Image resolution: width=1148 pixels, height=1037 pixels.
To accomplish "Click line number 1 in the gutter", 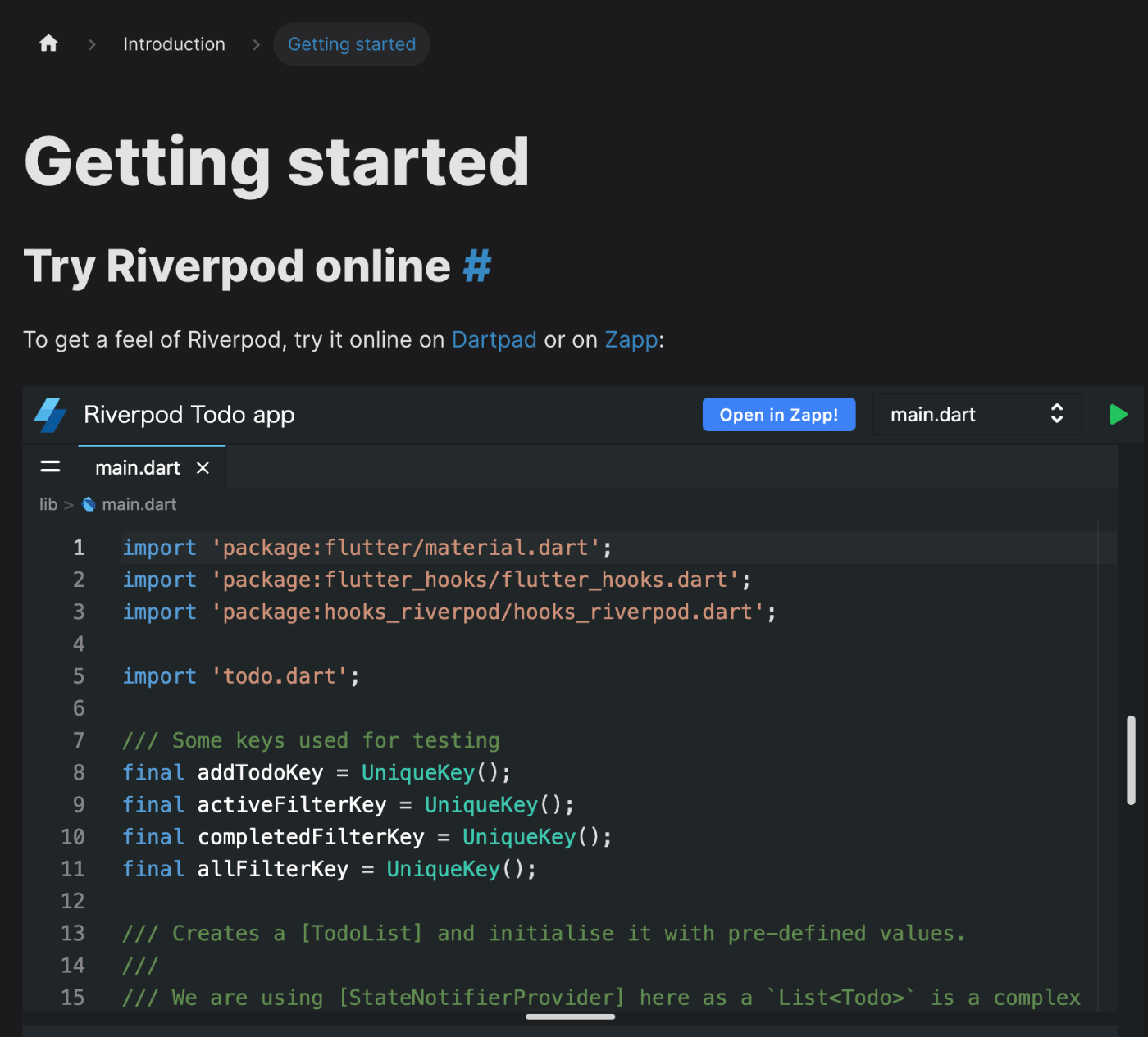I will [x=79, y=548].
